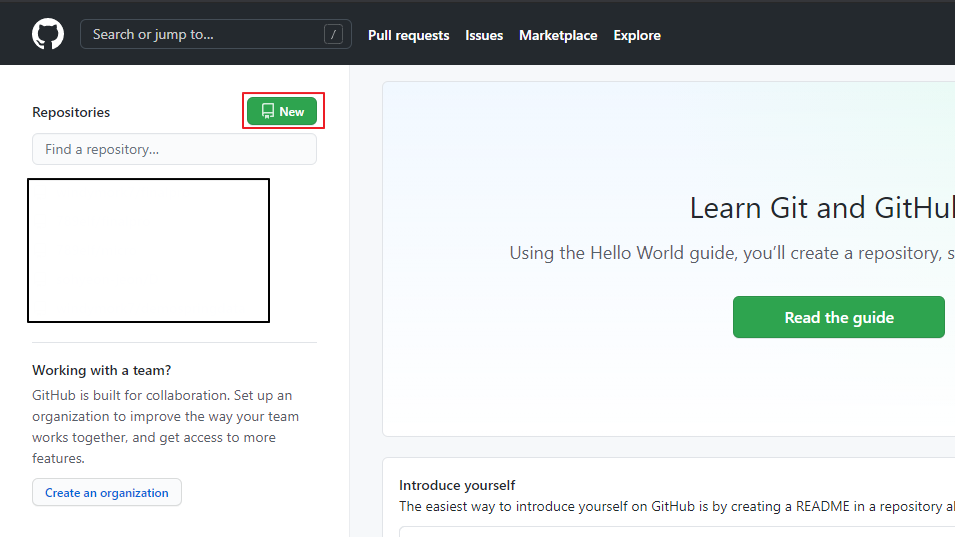Click the 'easiest way to introduce yourself' text
The width and height of the screenshot is (955, 537).
(x=677, y=507)
